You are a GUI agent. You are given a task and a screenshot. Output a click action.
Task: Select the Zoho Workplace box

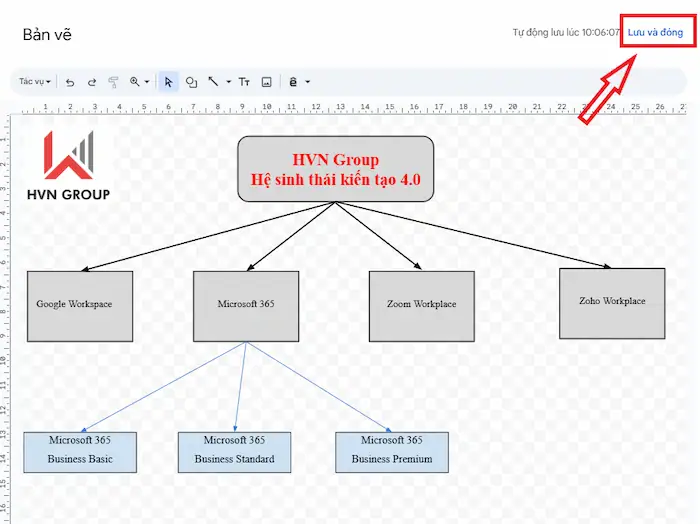pyautogui.click(x=612, y=303)
